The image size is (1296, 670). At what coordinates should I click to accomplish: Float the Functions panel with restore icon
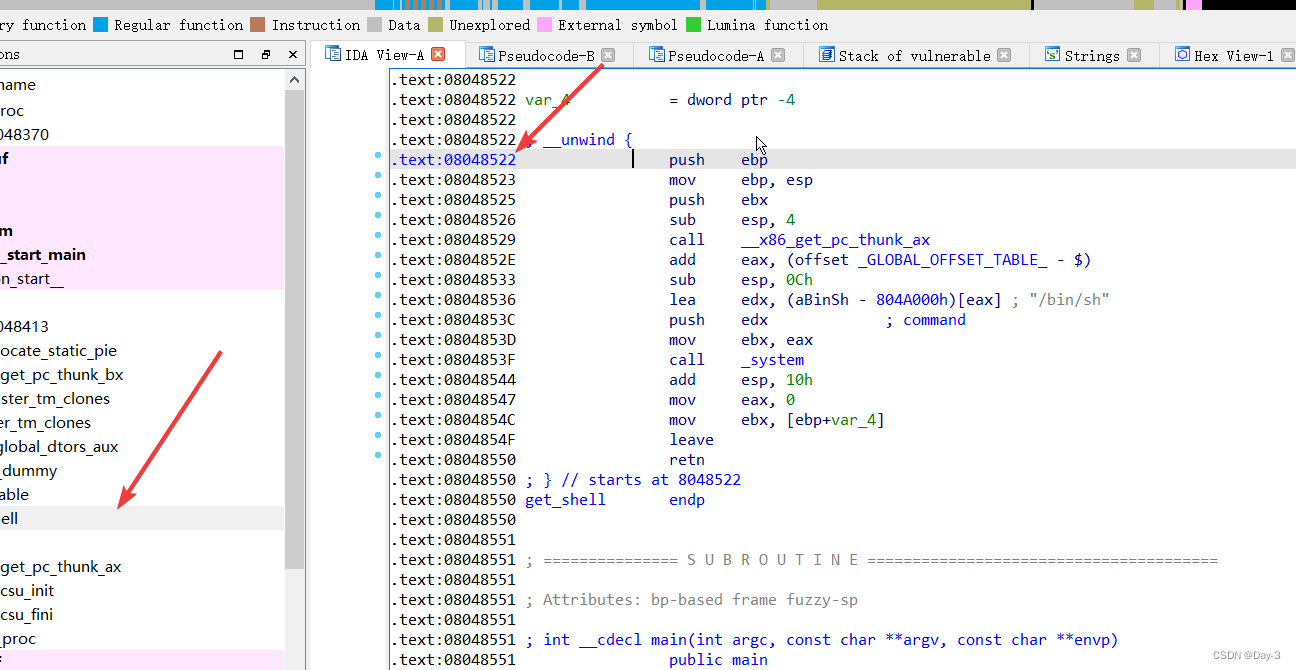click(x=265, y=54)
